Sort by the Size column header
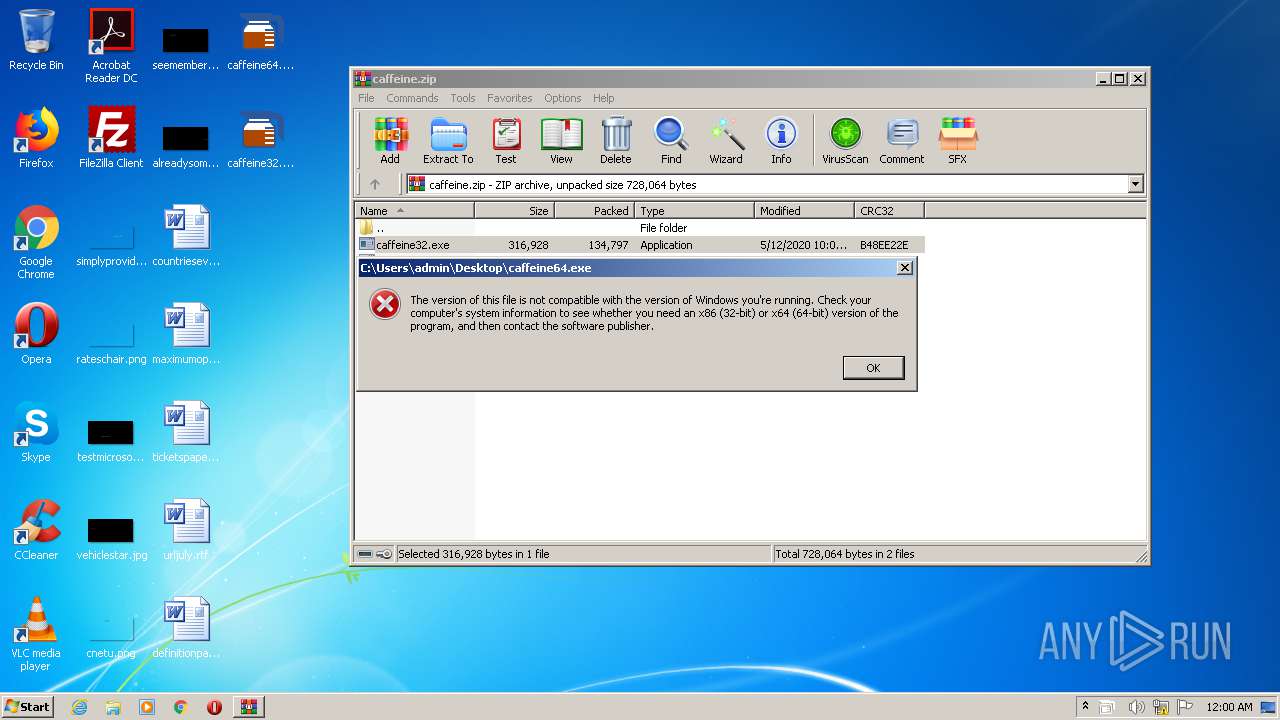1280x720 pixels. (x=514, y=211)
